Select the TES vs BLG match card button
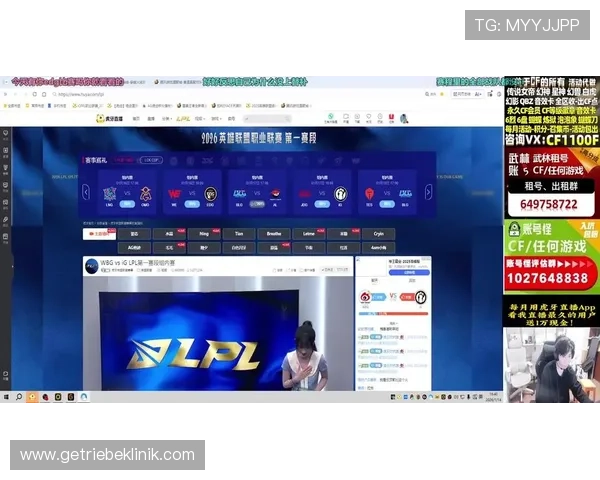The image size is (600, 480). click(x=387, y=204)
